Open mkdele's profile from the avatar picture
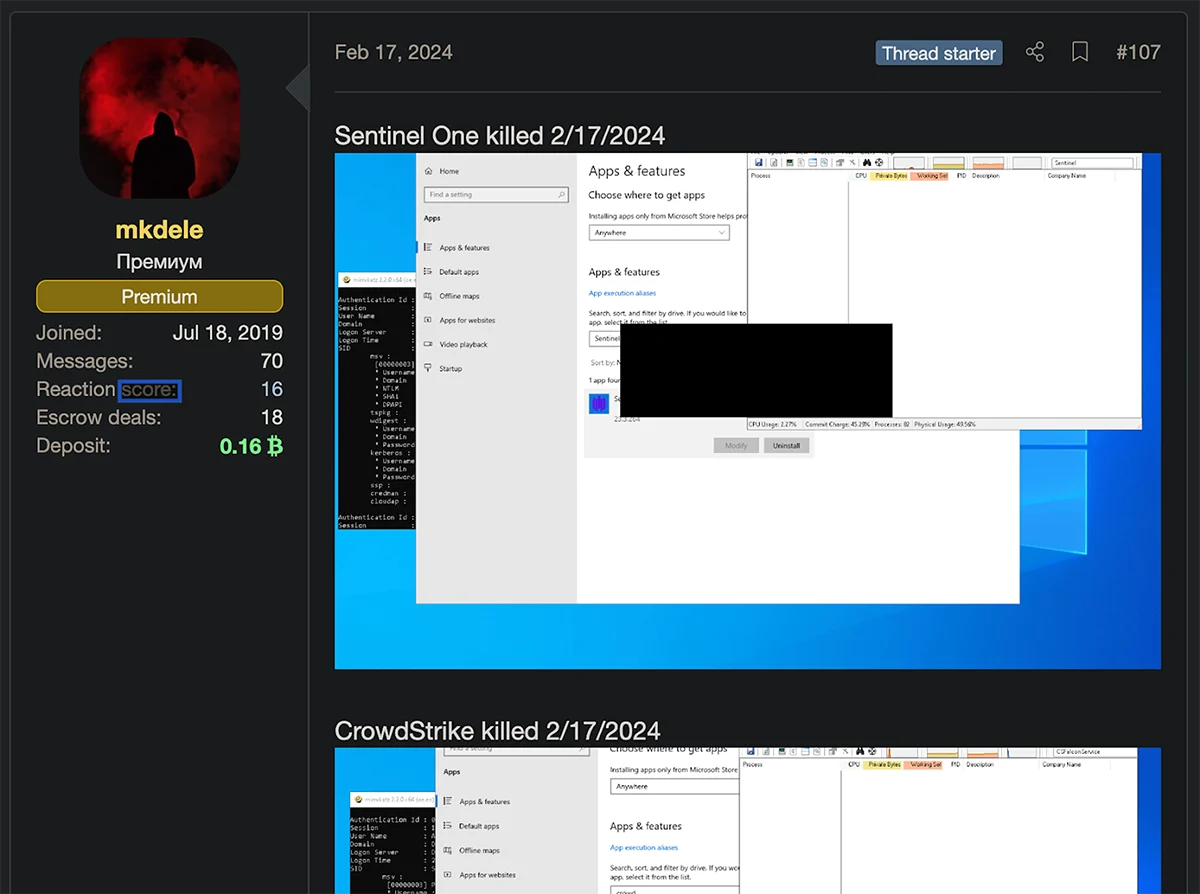The height and width of the screenshot is (894, 1200). click(159, 118)
